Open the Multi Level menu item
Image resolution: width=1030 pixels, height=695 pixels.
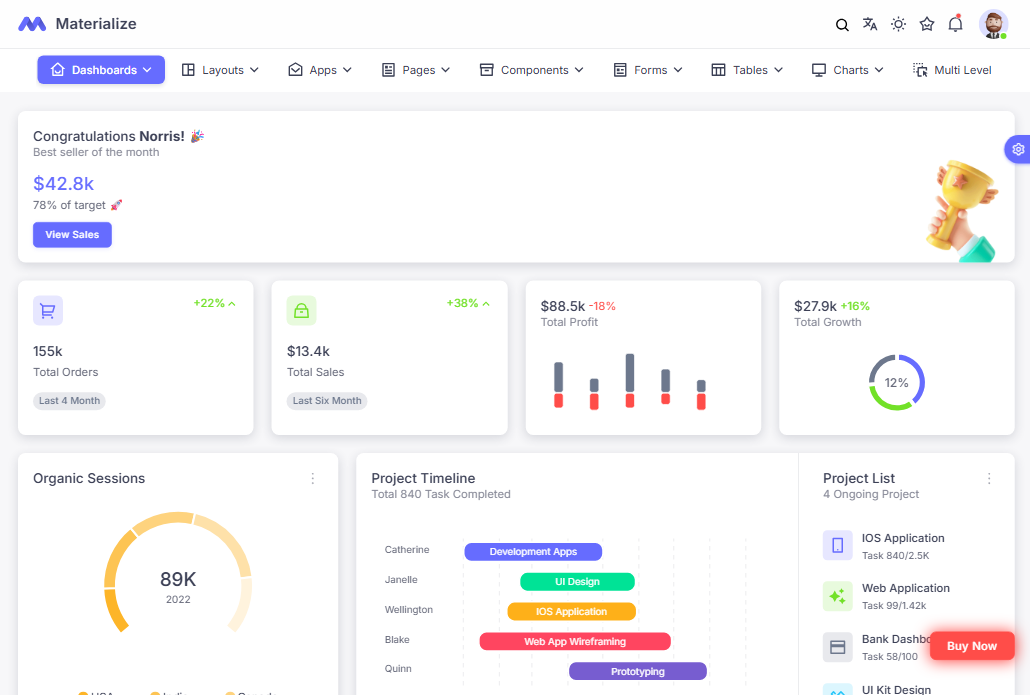point(952,70)
